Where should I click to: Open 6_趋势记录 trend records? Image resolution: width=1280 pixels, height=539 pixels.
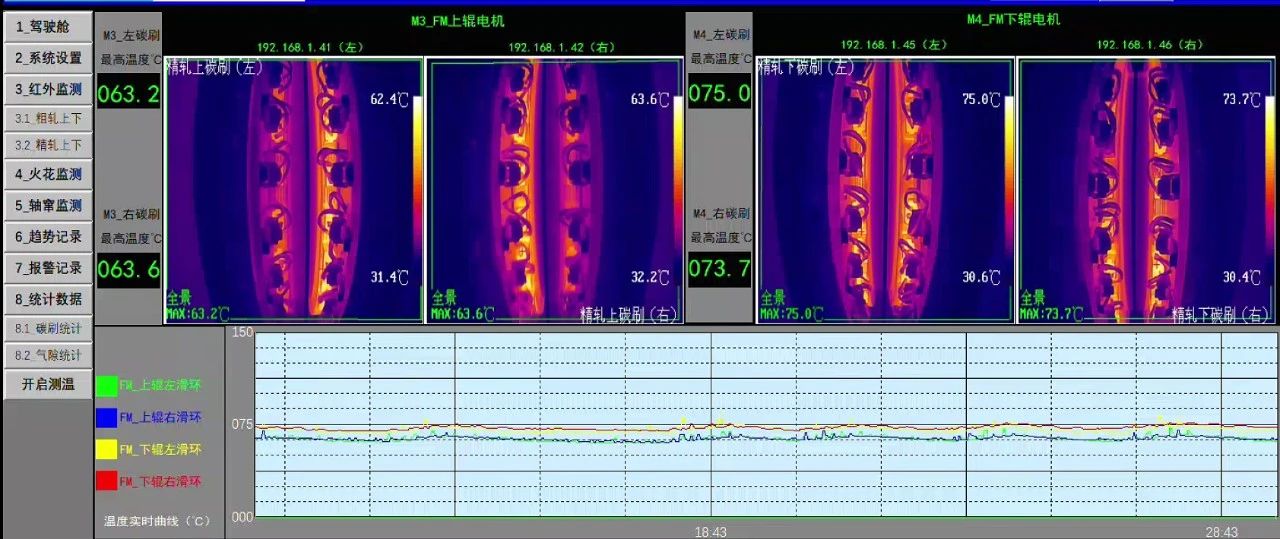click(x=47, y=236)
